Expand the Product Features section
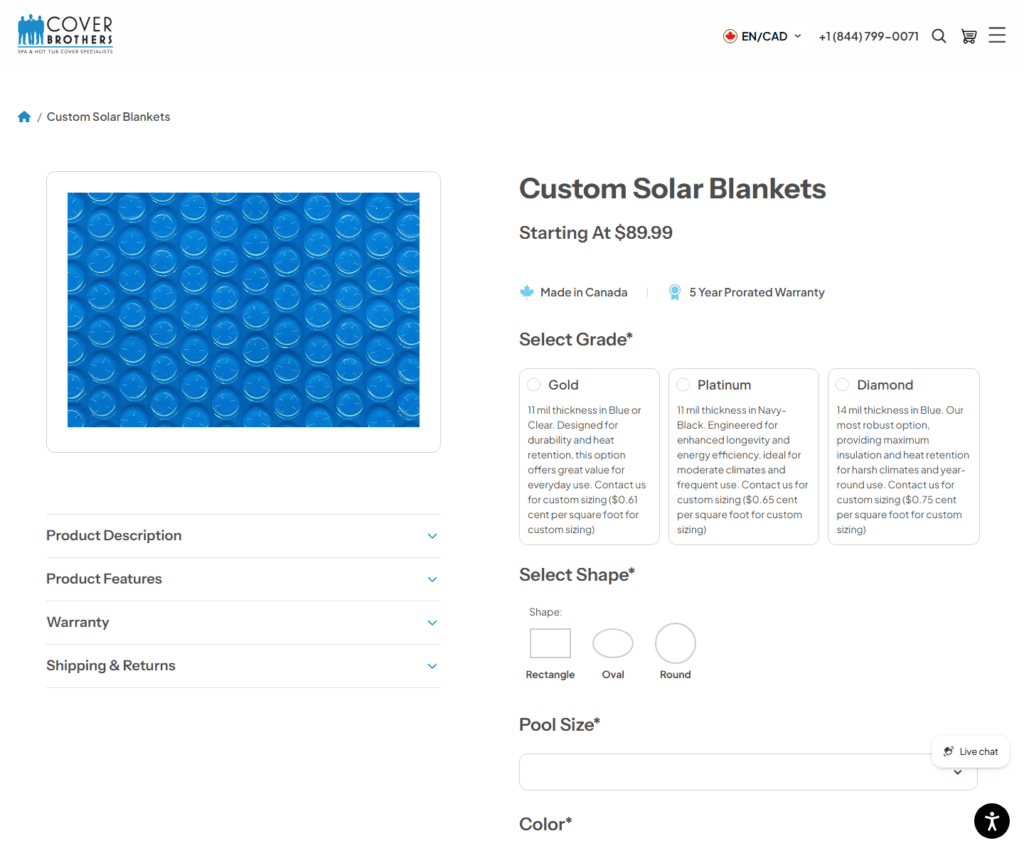This screenshot has width=1024, height=853. point(243,579)
